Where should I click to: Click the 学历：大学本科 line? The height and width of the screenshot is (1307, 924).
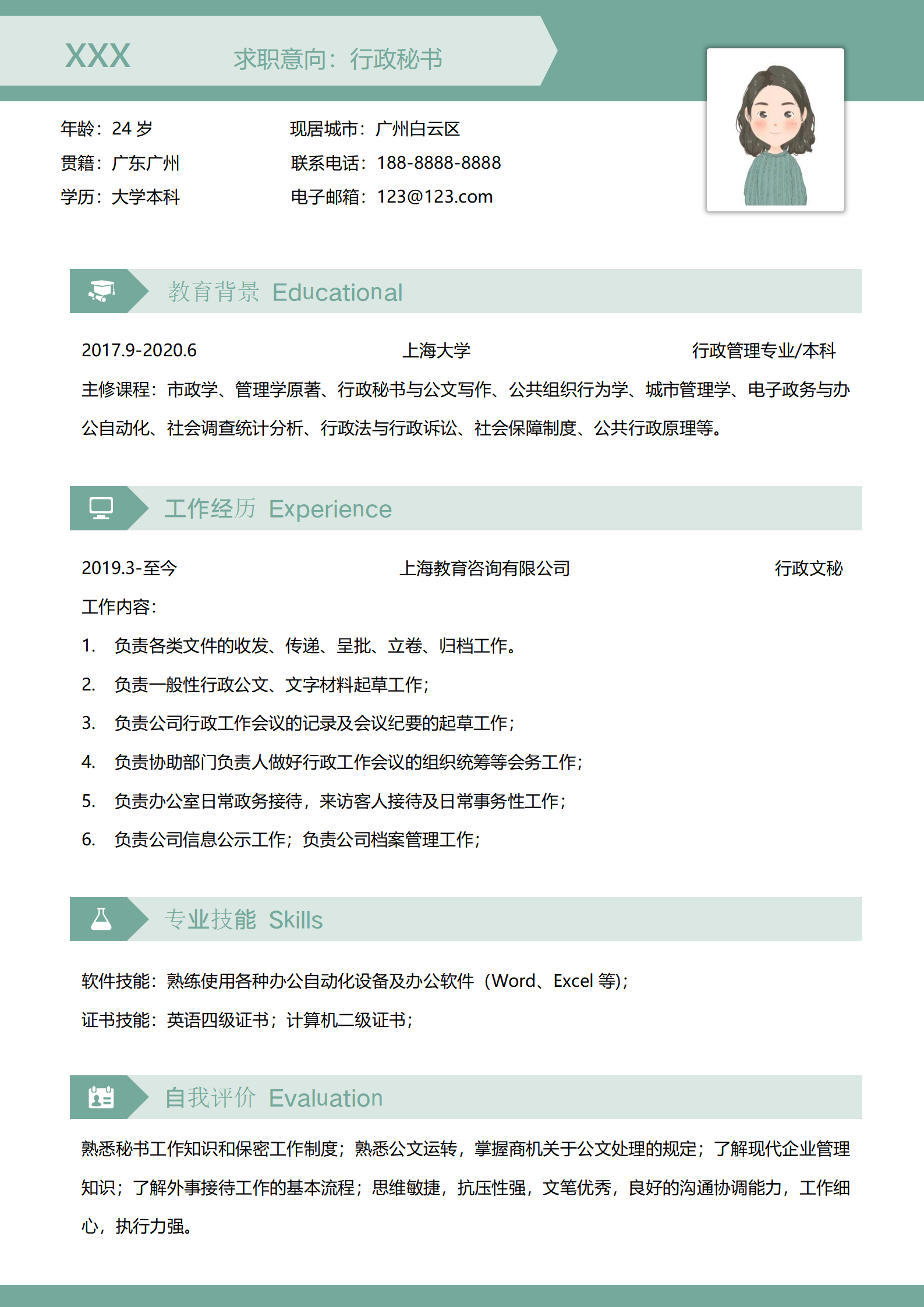pos(120,197)
